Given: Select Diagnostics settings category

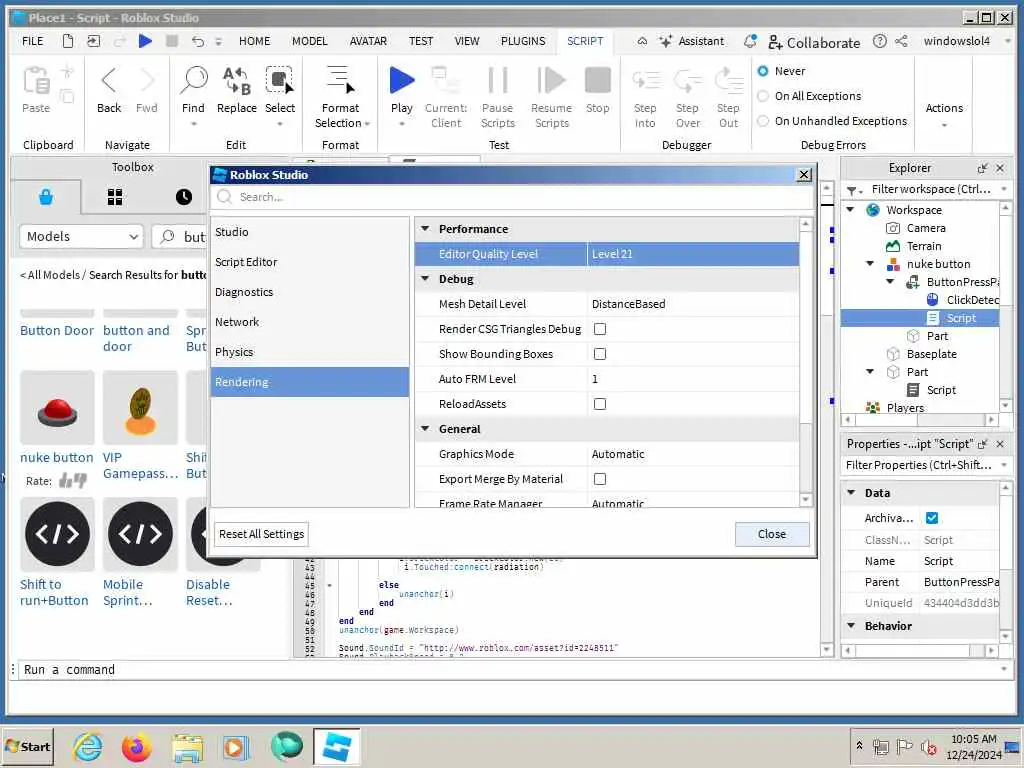Looking at the screenshot, I should point(310,292).
